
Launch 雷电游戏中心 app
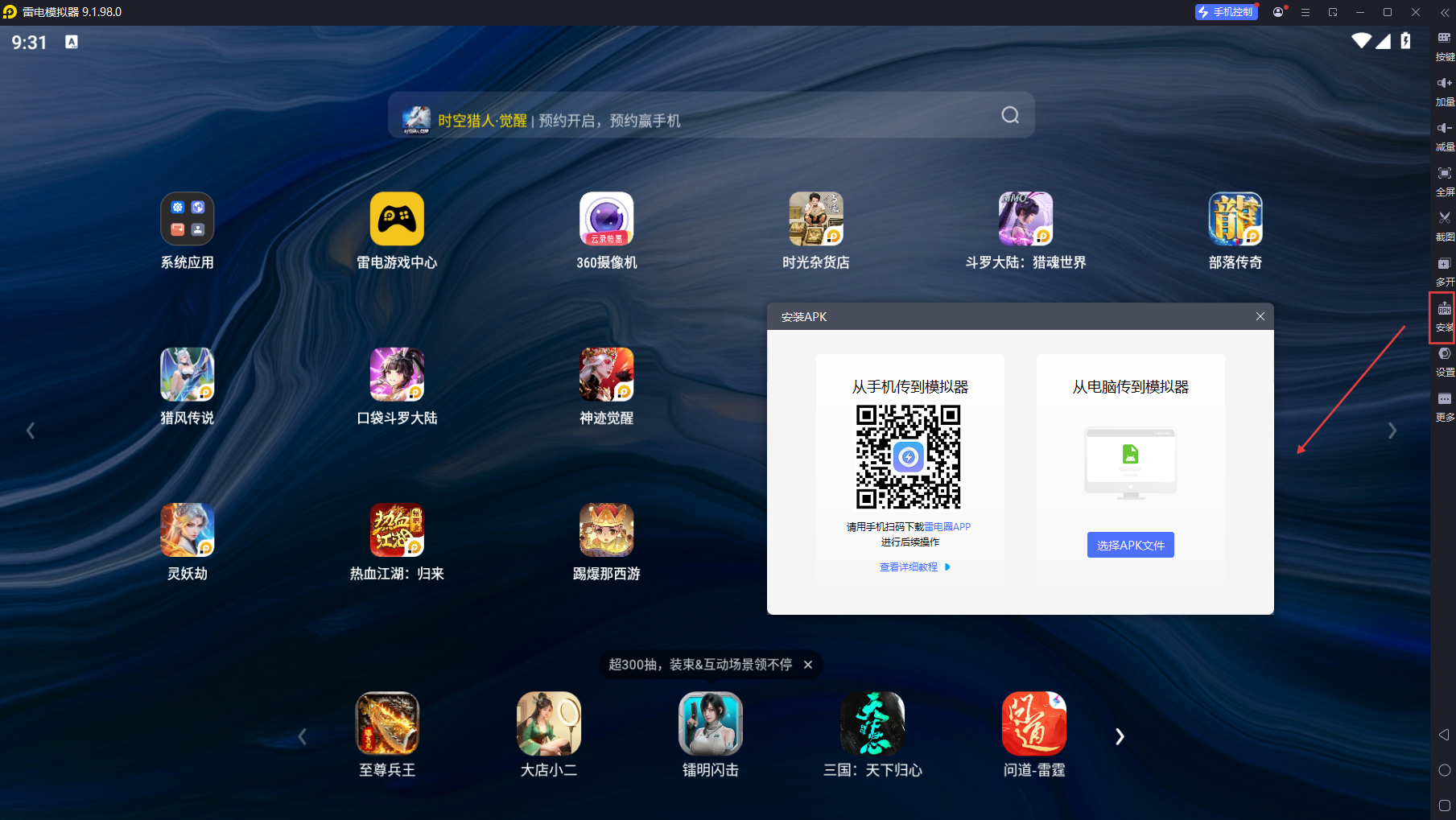(x=397, y=219)
